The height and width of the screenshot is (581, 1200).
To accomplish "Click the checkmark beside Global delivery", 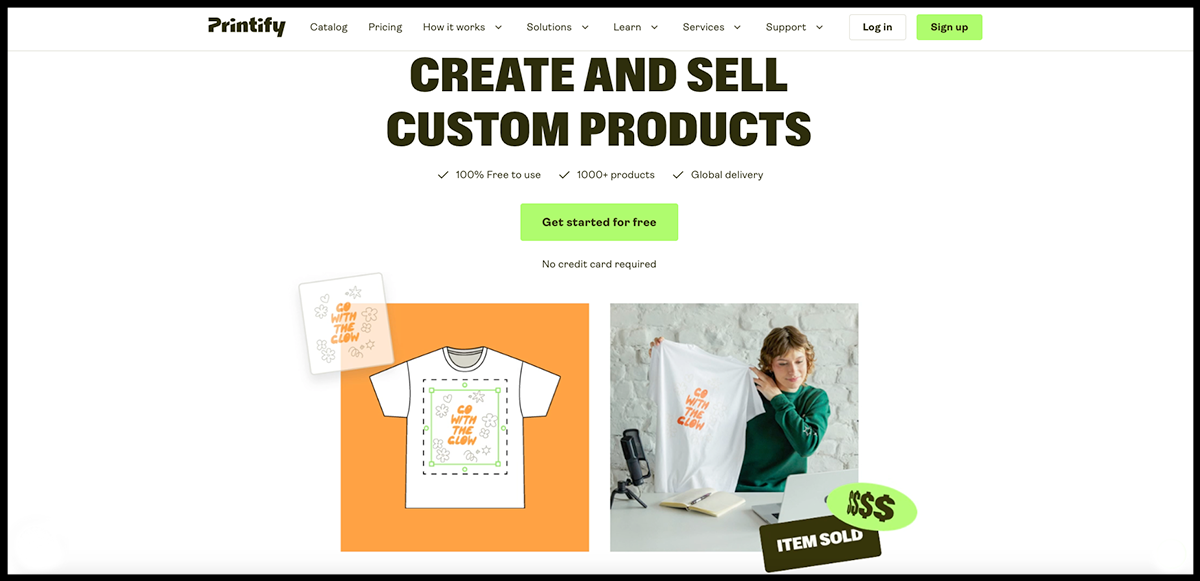I will 678,175.
